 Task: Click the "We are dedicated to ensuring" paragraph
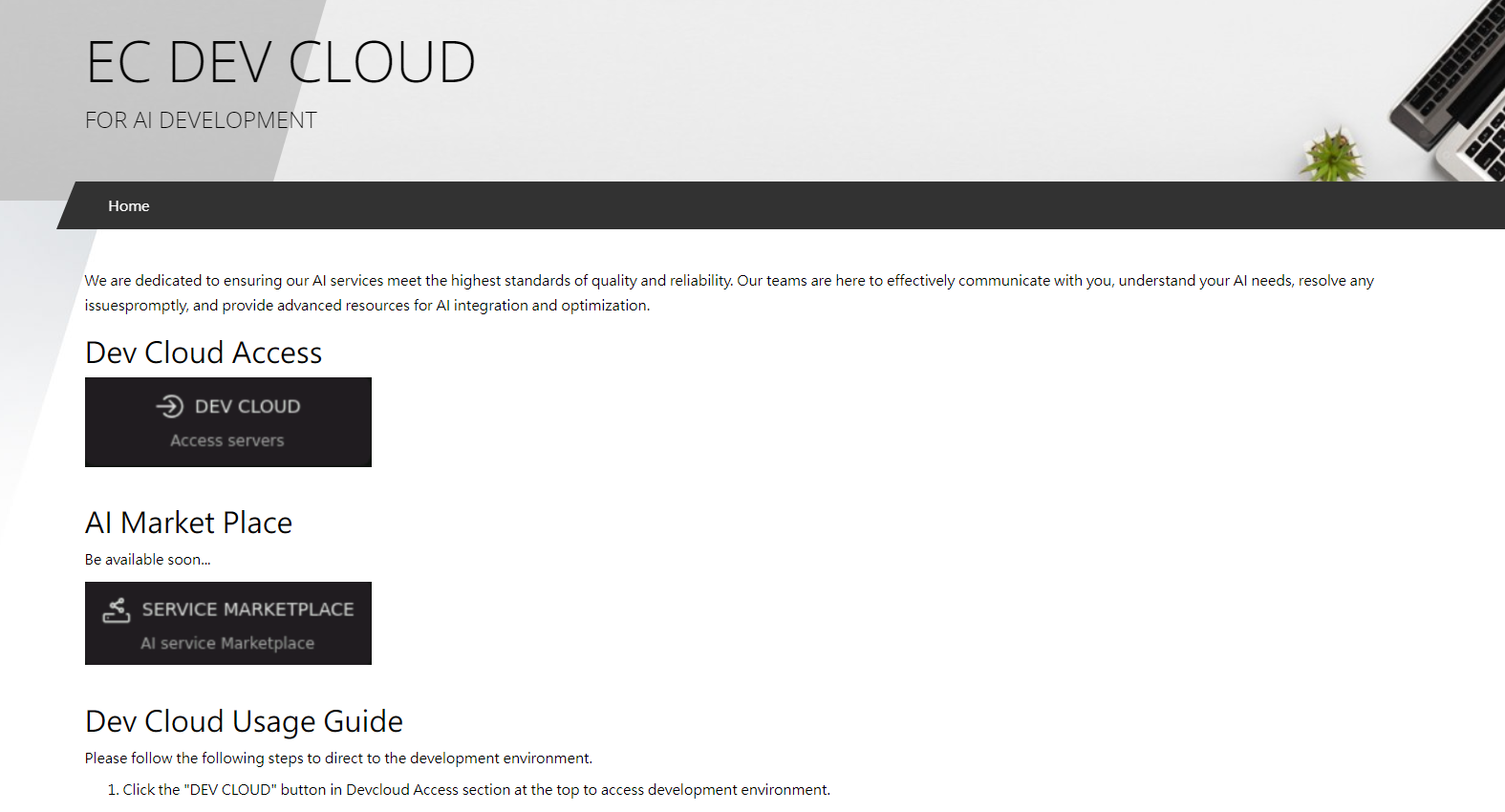(x=729, y=293)
